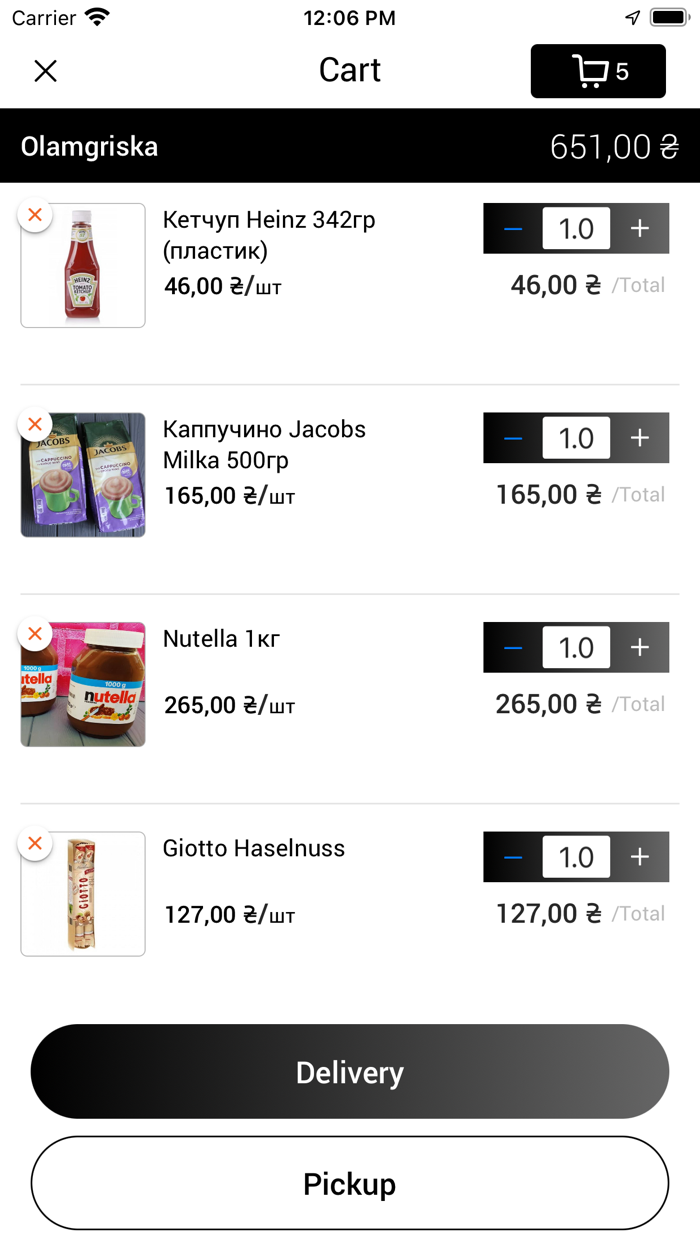This screenshot has width=700, height=1244.
Task: Increase Кетчуп Heinz quantity
Action: [640, 229]
